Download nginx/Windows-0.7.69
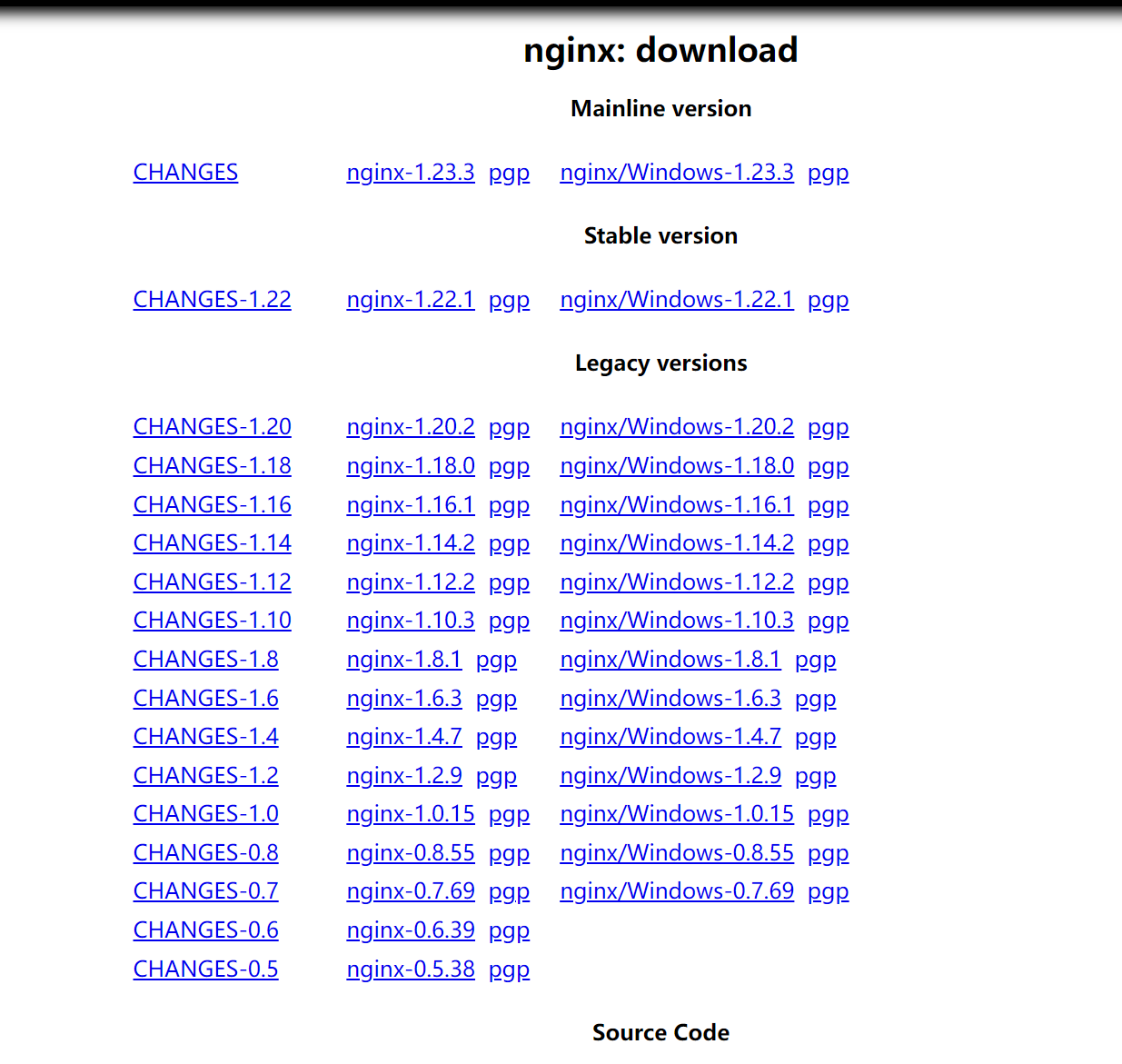The height and width of the screenshot is (1064, 1122). click(677, 891)
